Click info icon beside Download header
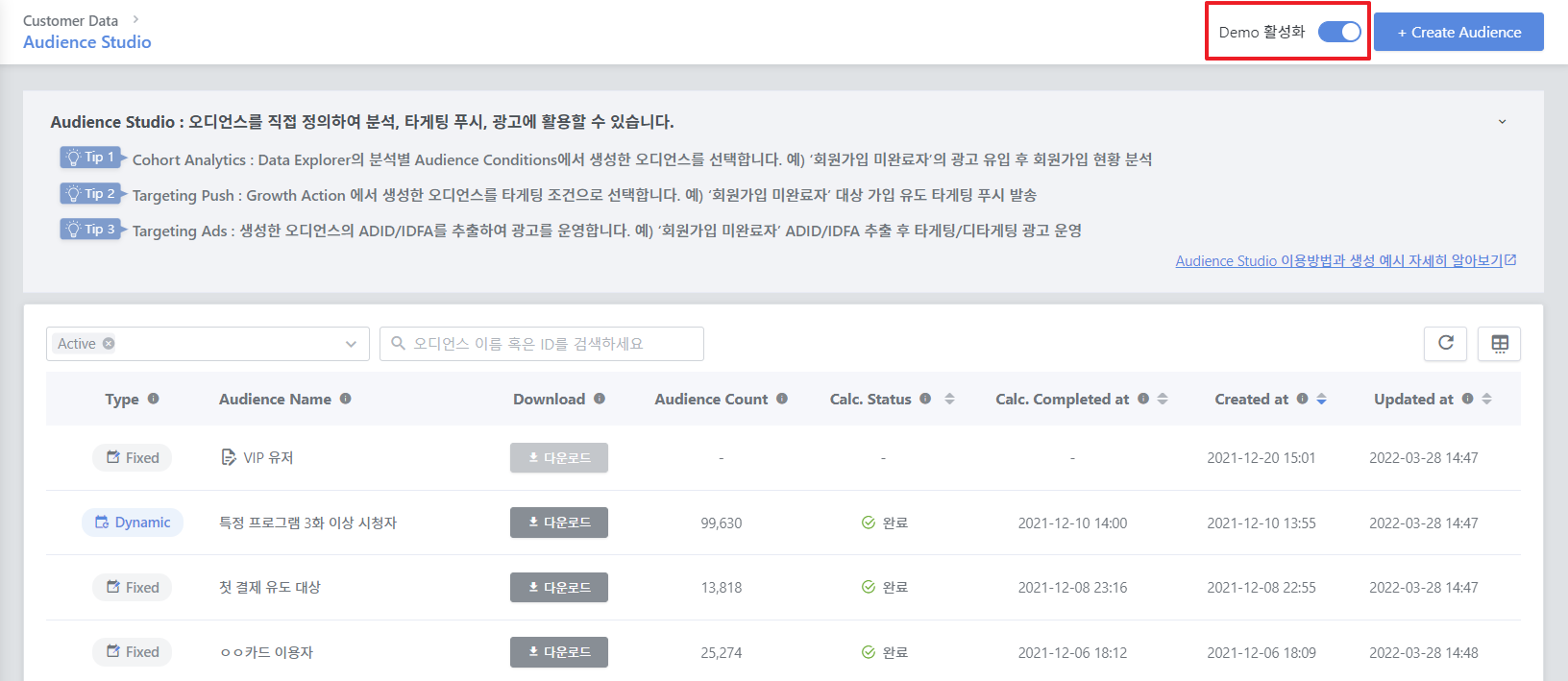The width and height of the screenshot is (1568, 681). pyautogui.click(x=600, y=399)
